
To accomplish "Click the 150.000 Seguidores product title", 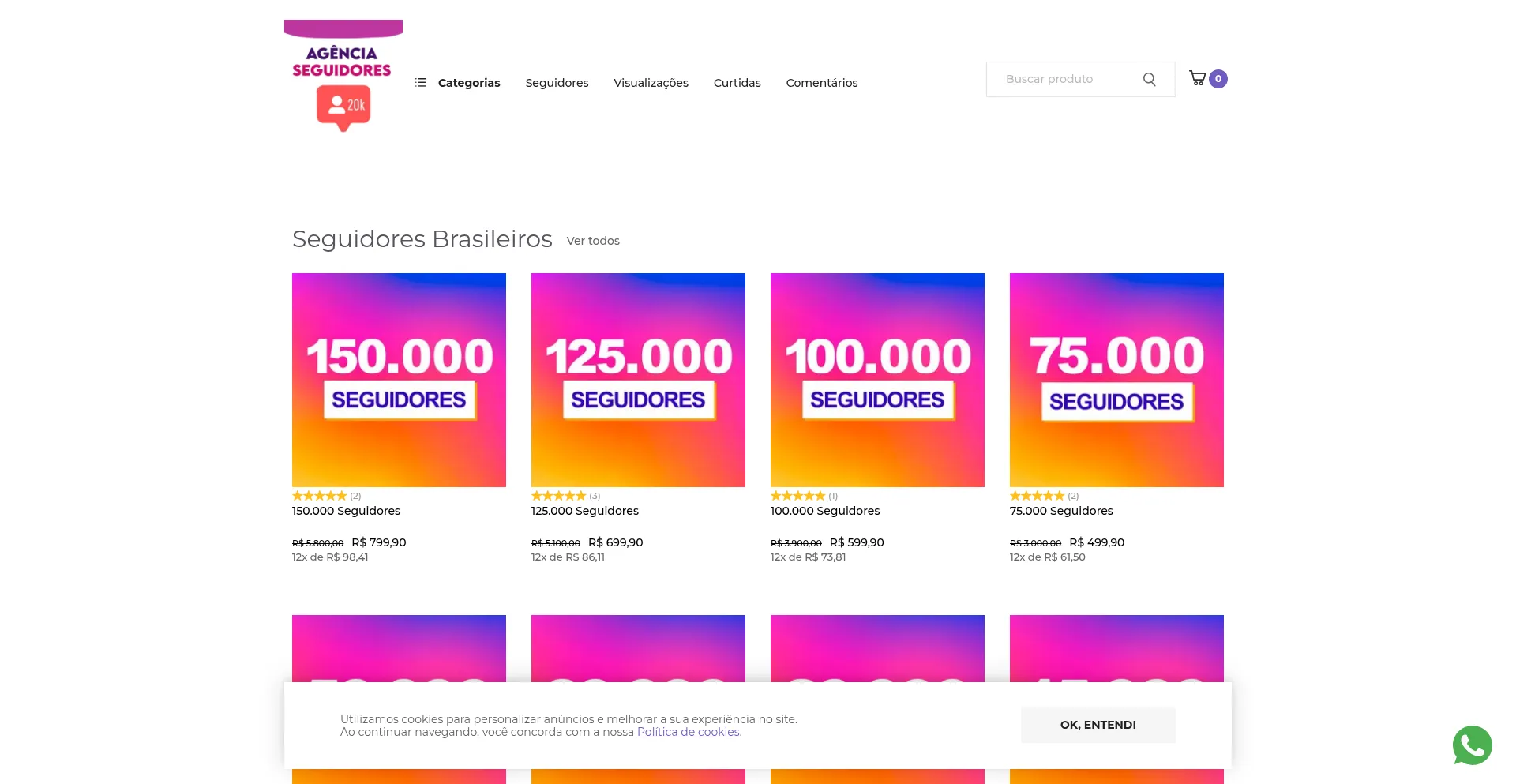I will tap(346, 511).
